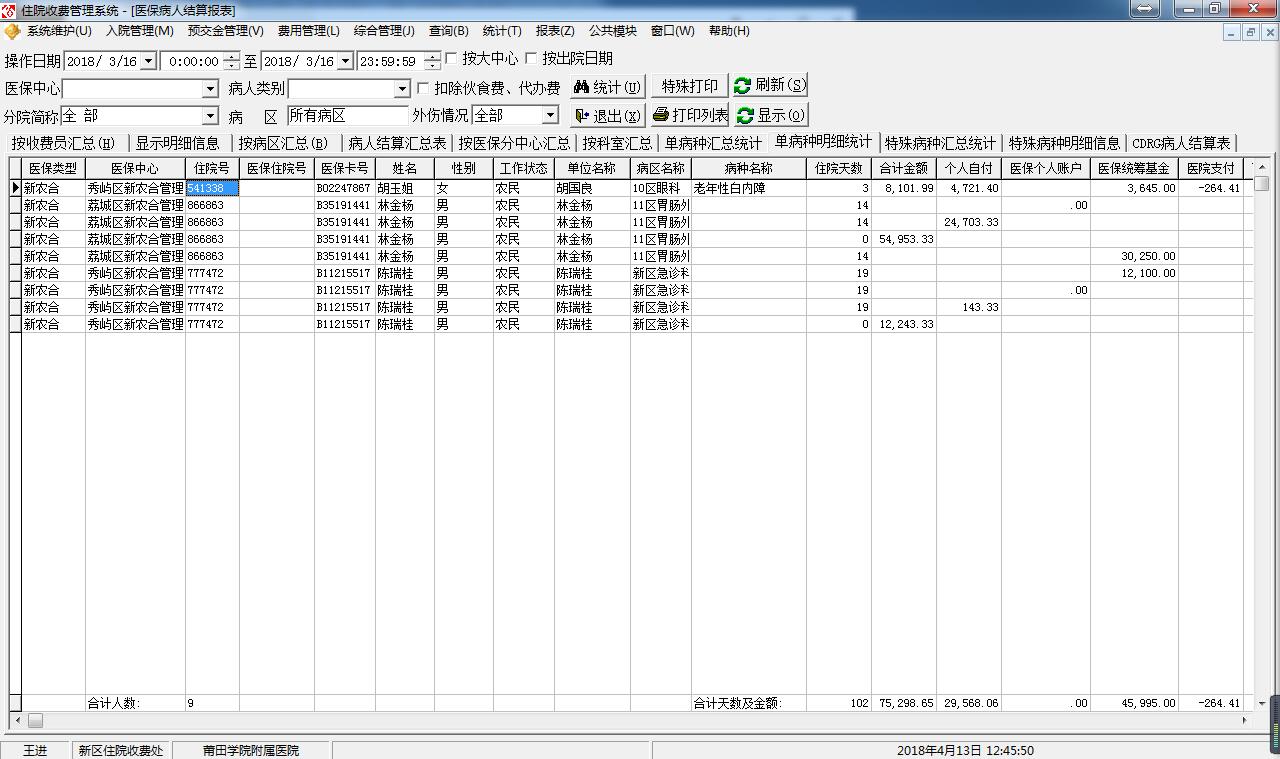Click the status bar entry 莆田学院附属医院

coord(251,750)
